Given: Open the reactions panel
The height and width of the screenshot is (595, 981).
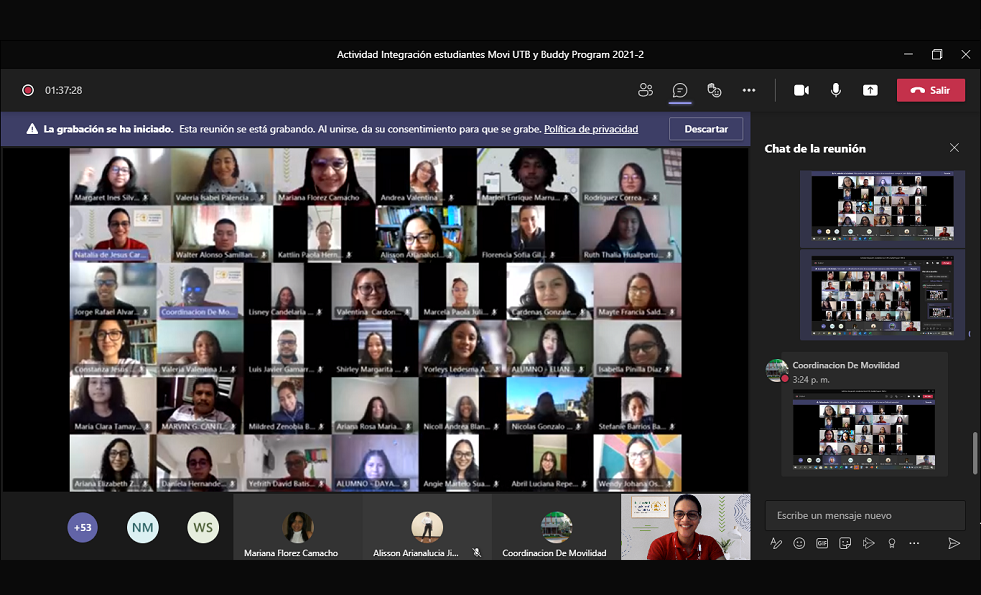Looking at the screenshot, I should [714, 90].
